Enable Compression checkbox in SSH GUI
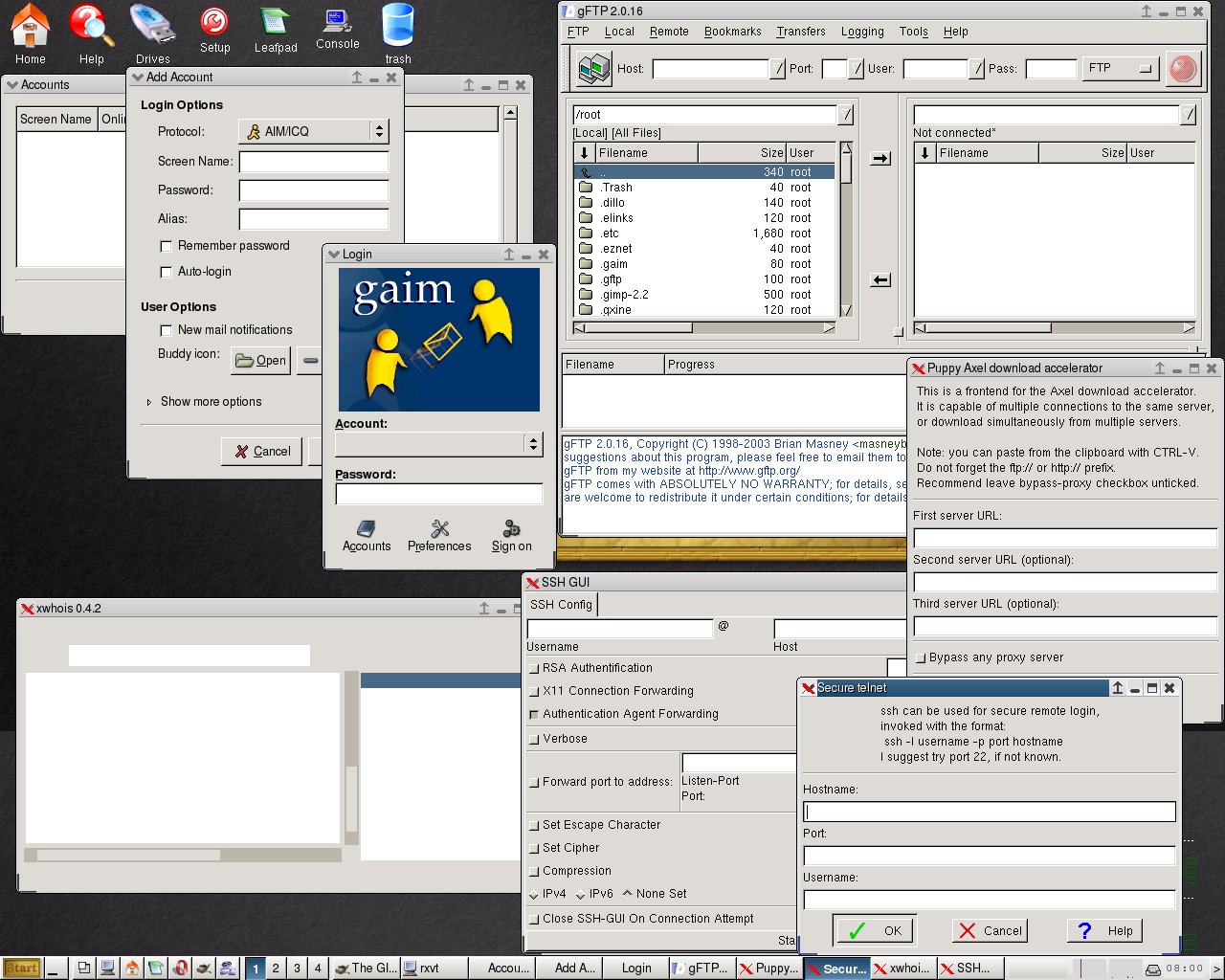This screenshot has height=980, width=1225. pyautogui.click(x=534, y=871)
